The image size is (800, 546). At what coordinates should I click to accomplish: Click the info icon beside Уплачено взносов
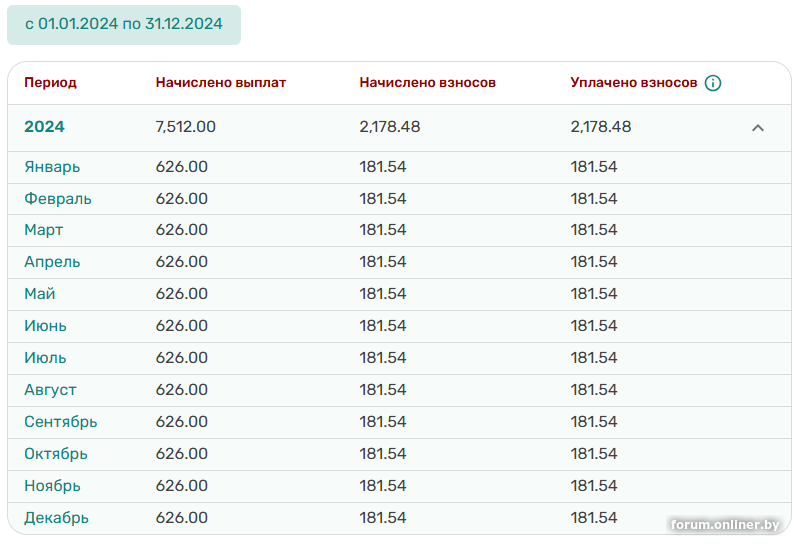coord(713,83)
